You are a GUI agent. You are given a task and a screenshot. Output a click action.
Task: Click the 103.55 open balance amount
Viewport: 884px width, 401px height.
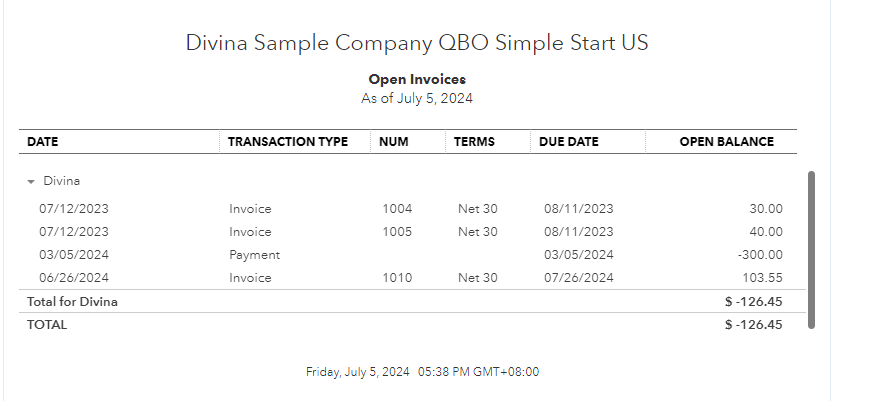(x=763, y=278)
